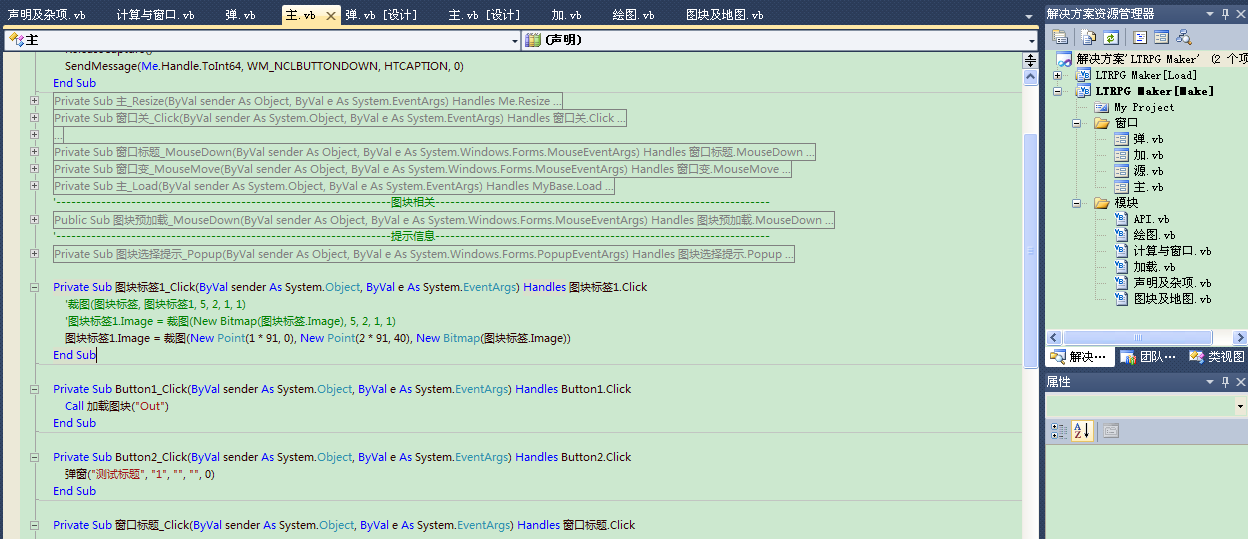The image size is (1248, 539).
Task: Select 声明及杂项.vb in Solution Explorer tree
Action: tap(1172, 283)
